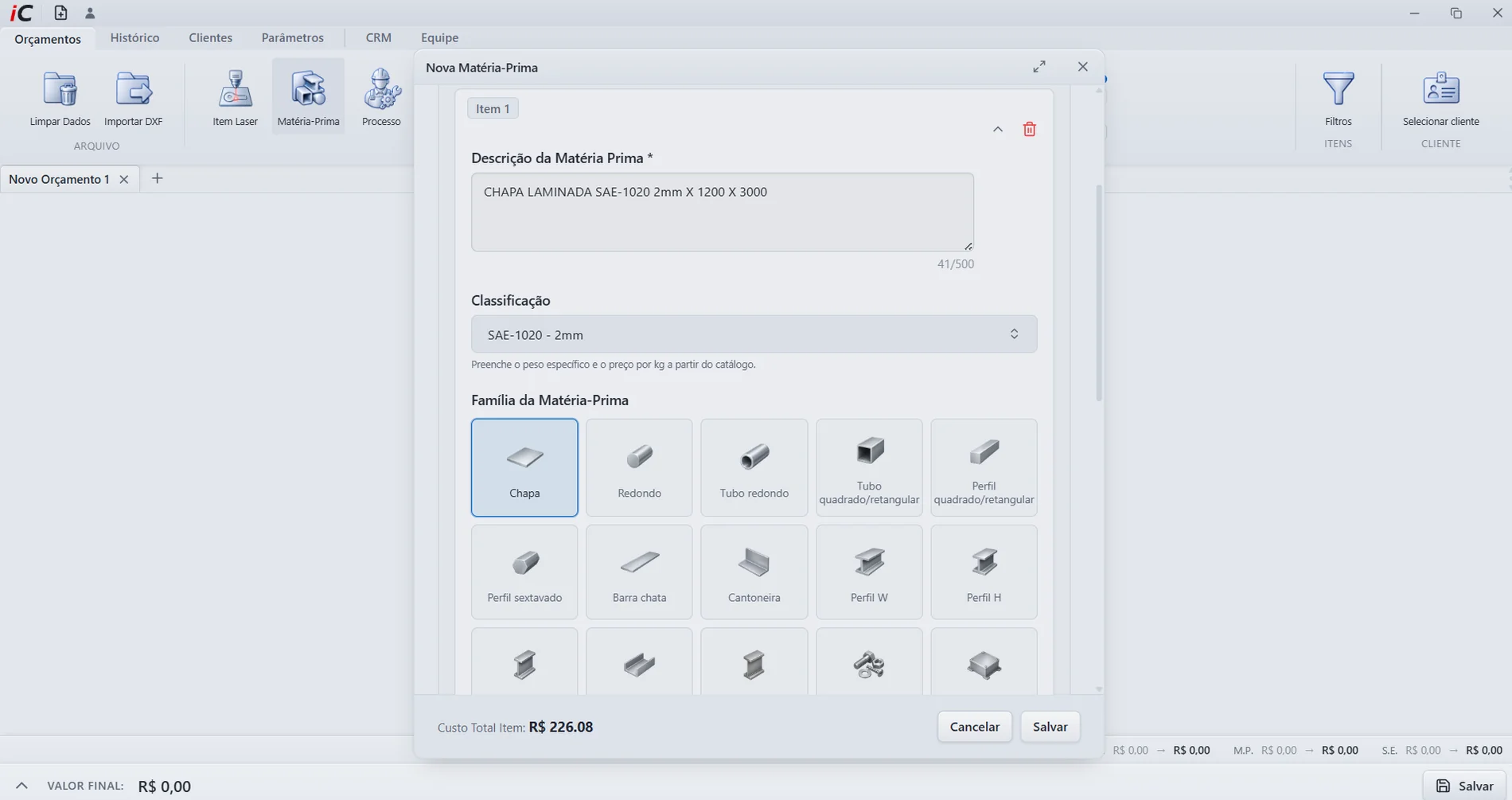The height and width of the screenshot is (800, 1512).
Task: Add an Item Laser from the ribbon
Action: [235, 97]
